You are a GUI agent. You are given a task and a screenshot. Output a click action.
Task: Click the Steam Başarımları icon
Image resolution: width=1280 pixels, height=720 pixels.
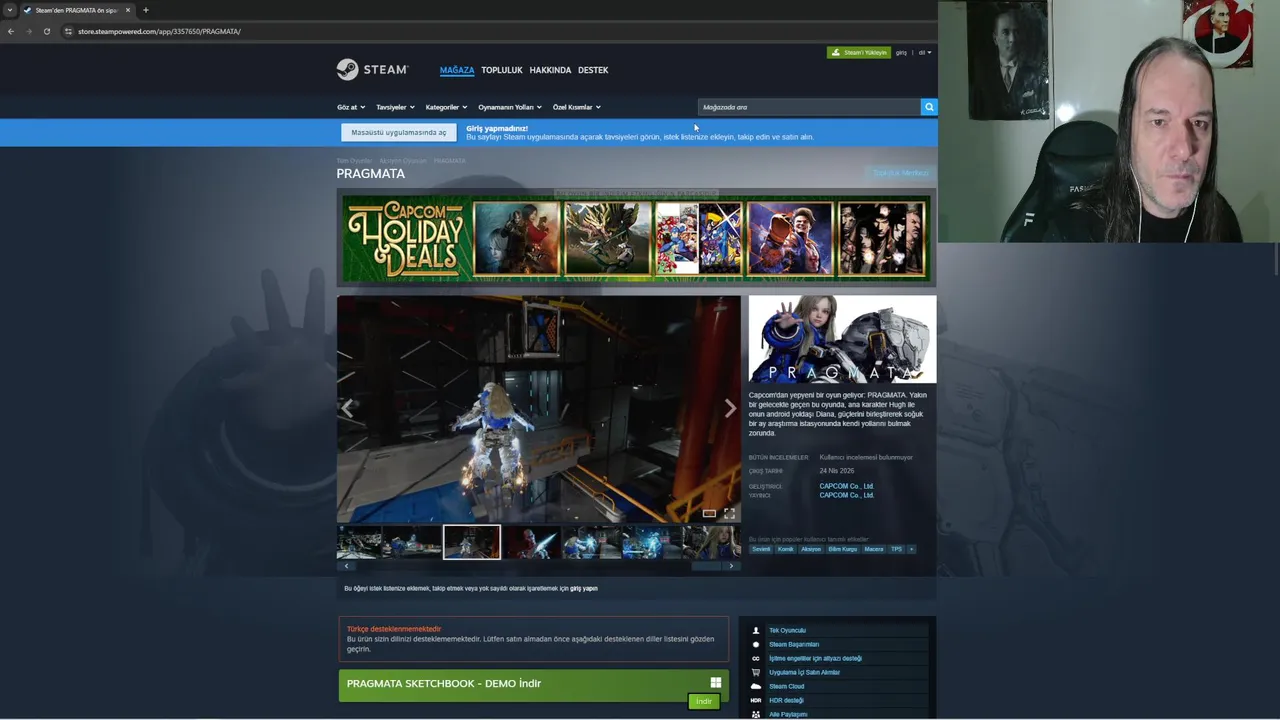click(x=756, y=644)
